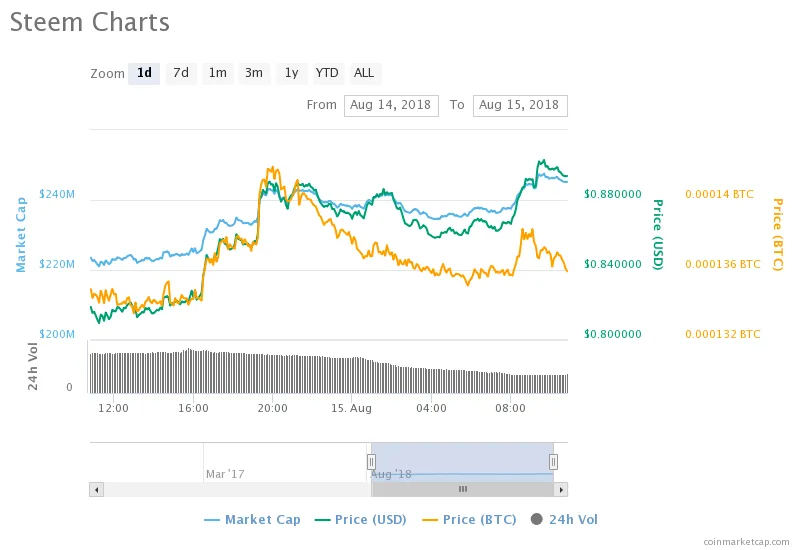This screenshot has height=550, width=800.
Task: Click the To date field Aug 15, 2018
Action: tap(520, 106)
